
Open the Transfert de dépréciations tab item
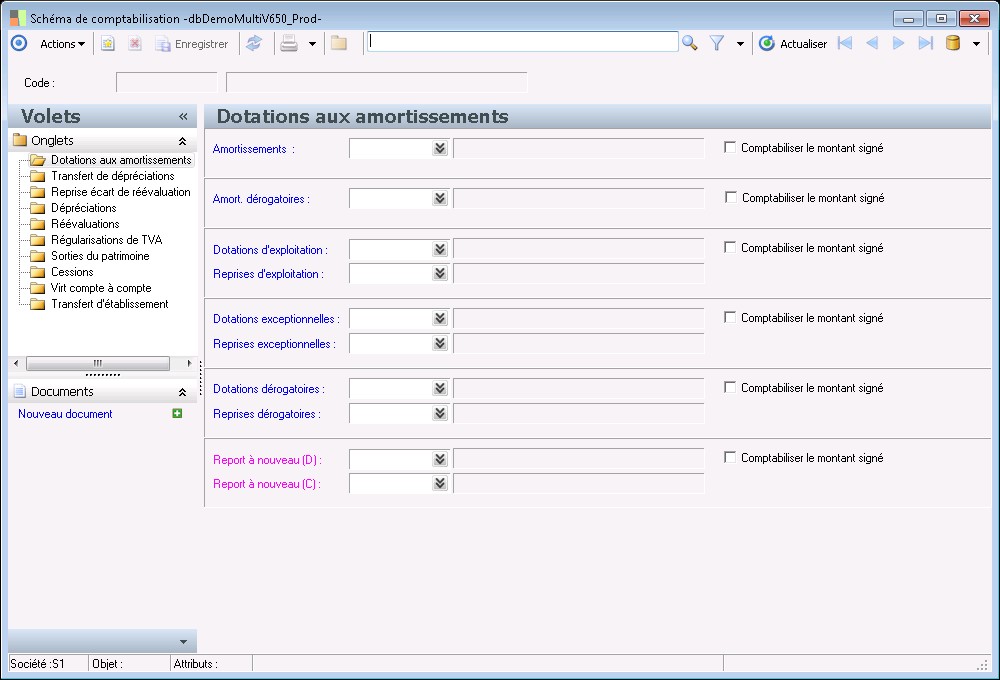[x=112, y=176]
